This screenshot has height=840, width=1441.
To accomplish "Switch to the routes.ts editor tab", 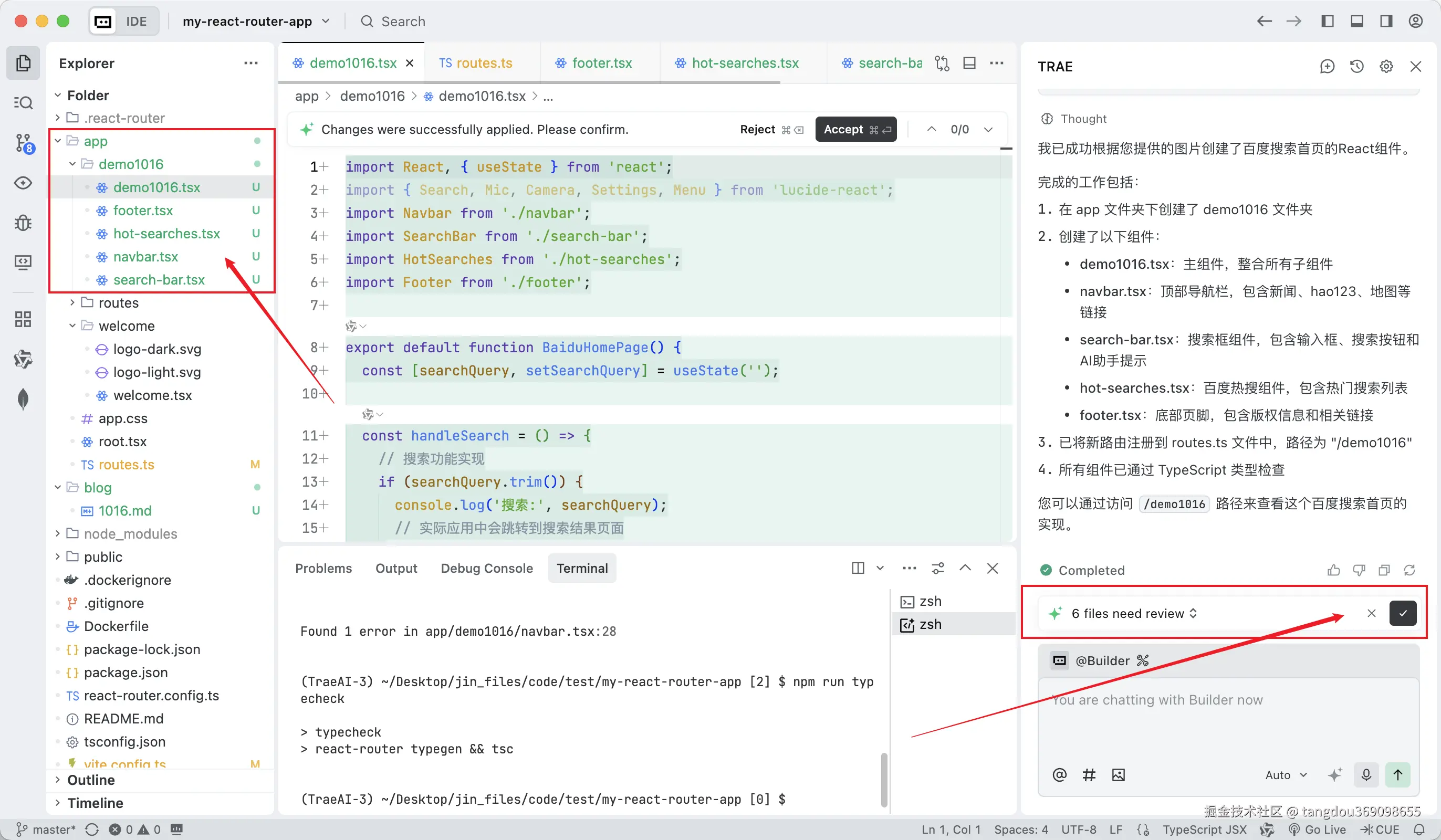I will 476,63.
